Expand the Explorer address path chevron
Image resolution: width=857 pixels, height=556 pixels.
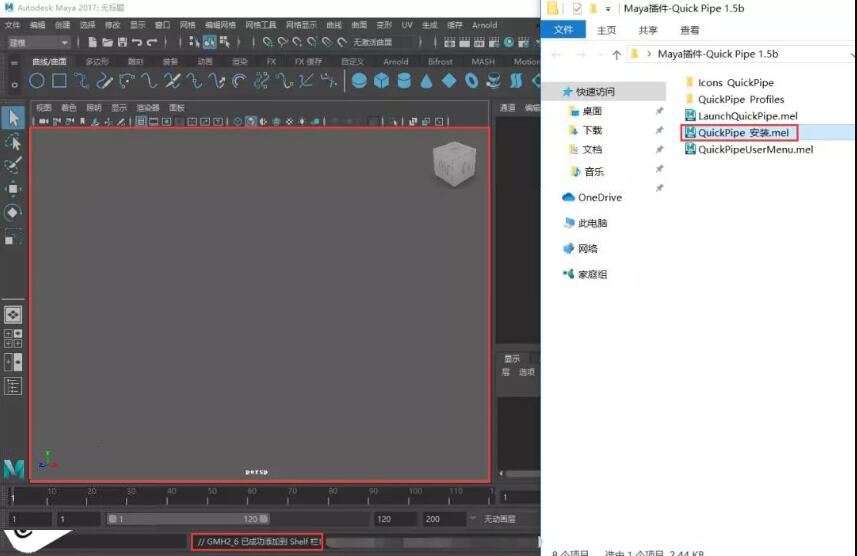click(x=649, y=54)
